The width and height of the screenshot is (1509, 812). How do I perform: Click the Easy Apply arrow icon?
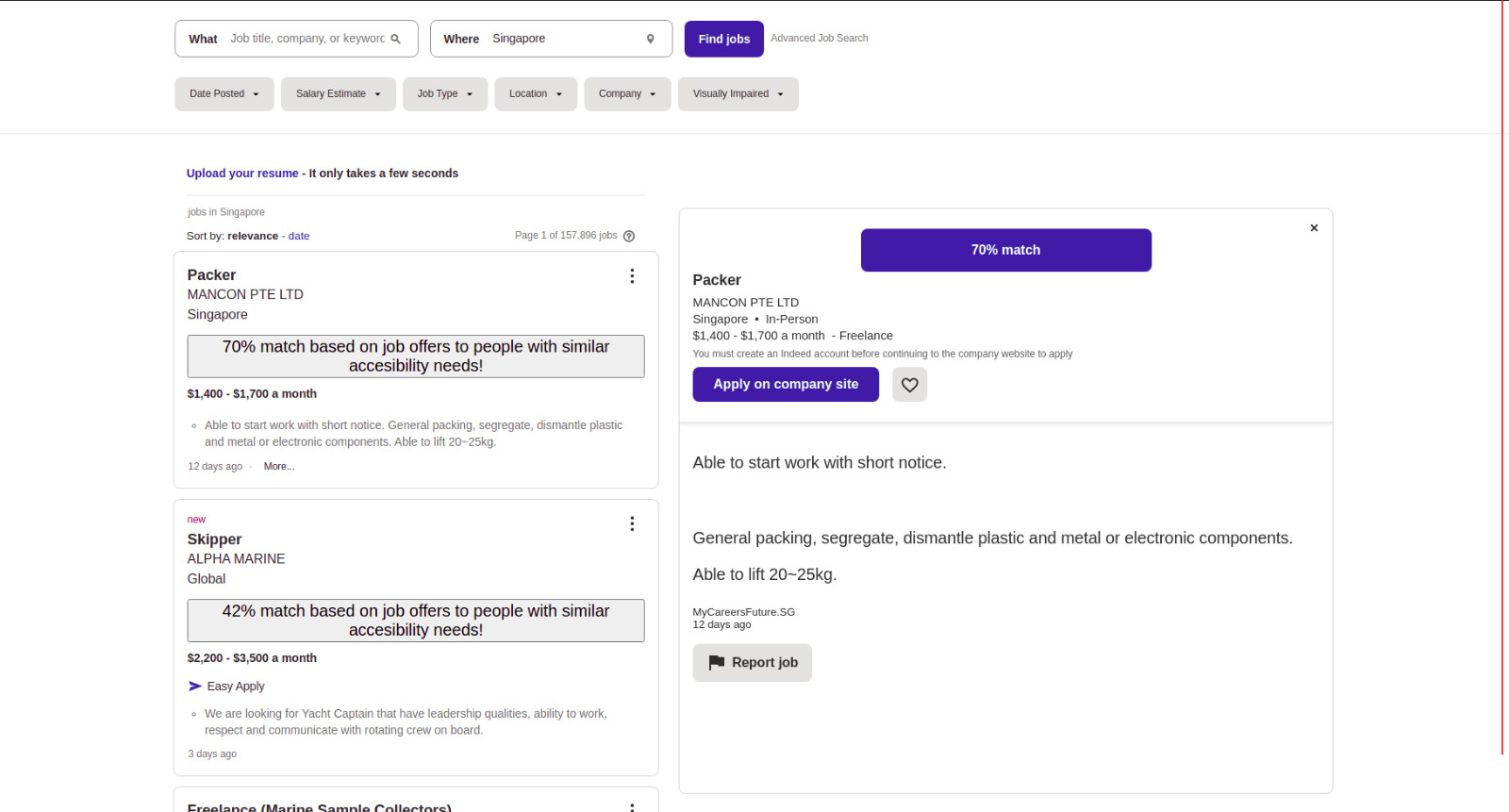point(195,687)
